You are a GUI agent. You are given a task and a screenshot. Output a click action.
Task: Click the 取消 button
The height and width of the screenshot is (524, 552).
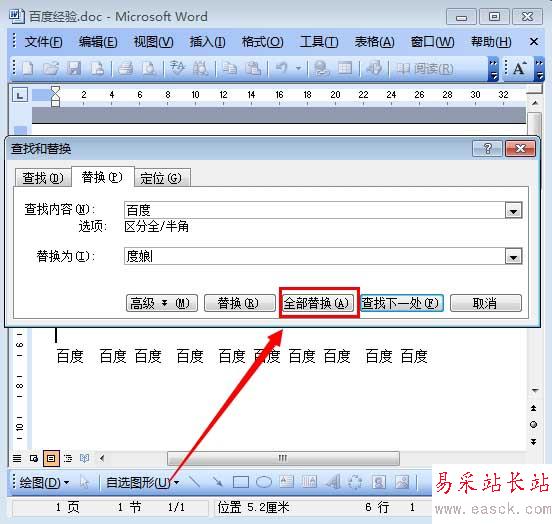[485, 303]
